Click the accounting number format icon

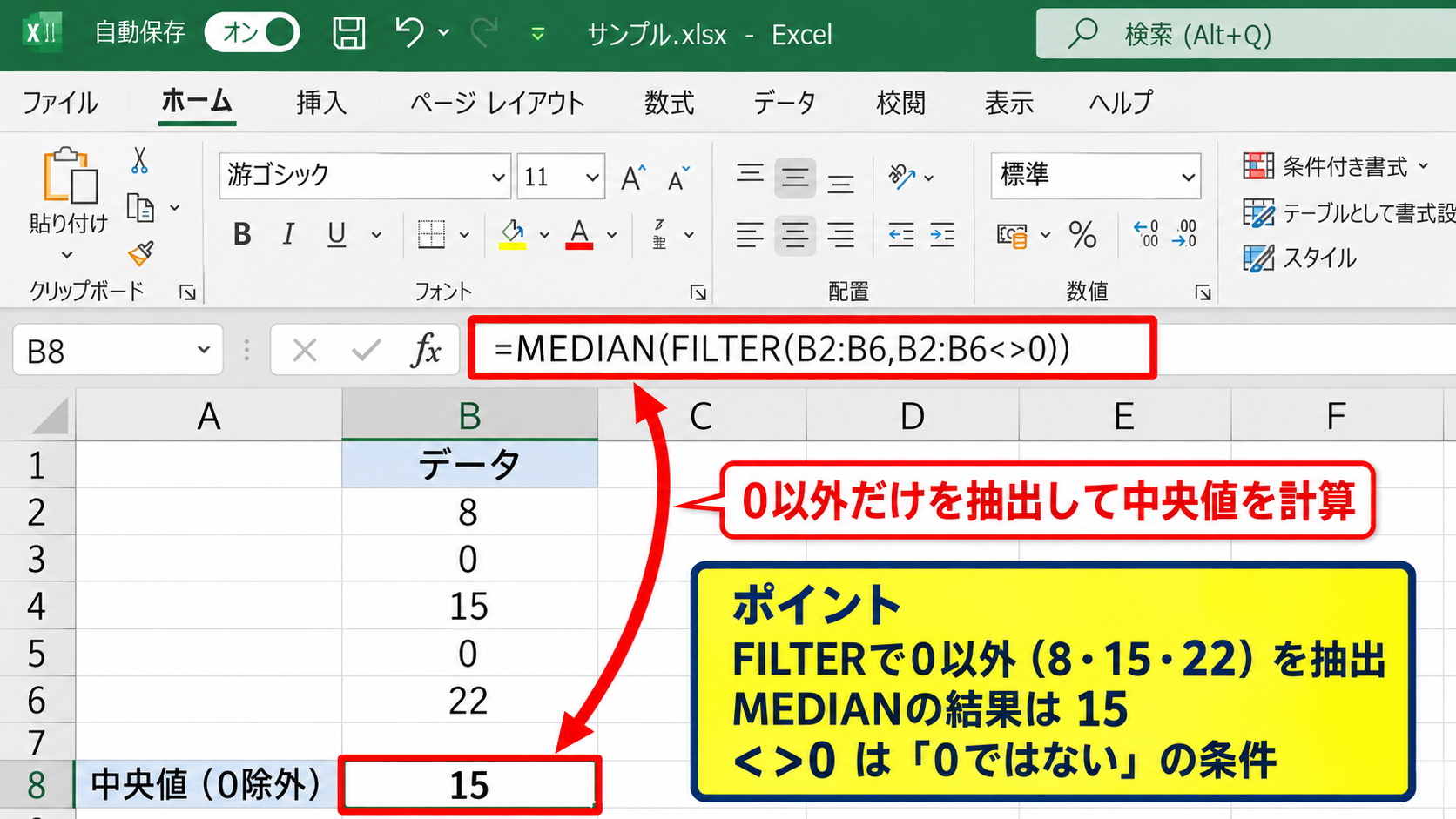click(x=1012, y=235)
